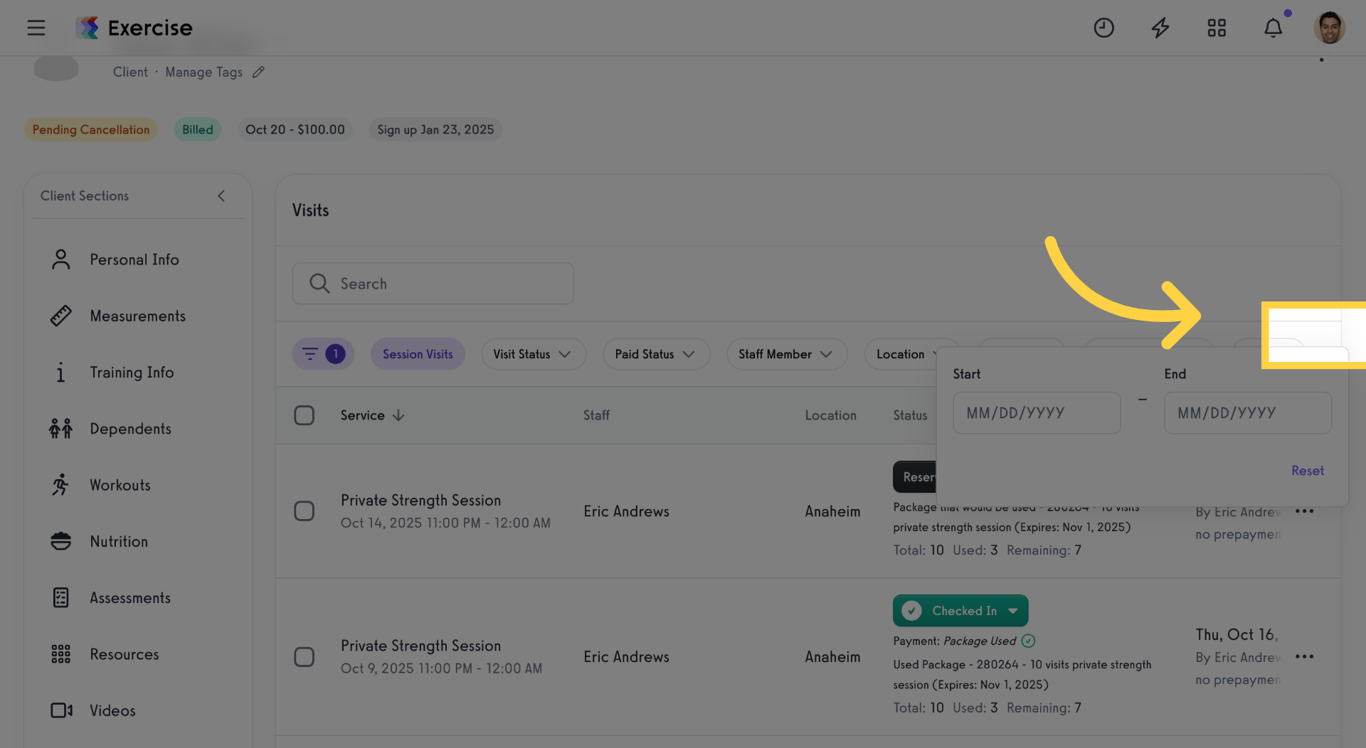Click the Reset link in the date filter
Image resolution: width=1366 pixels, height=748 pixels.
click(x=1307, y=470)
